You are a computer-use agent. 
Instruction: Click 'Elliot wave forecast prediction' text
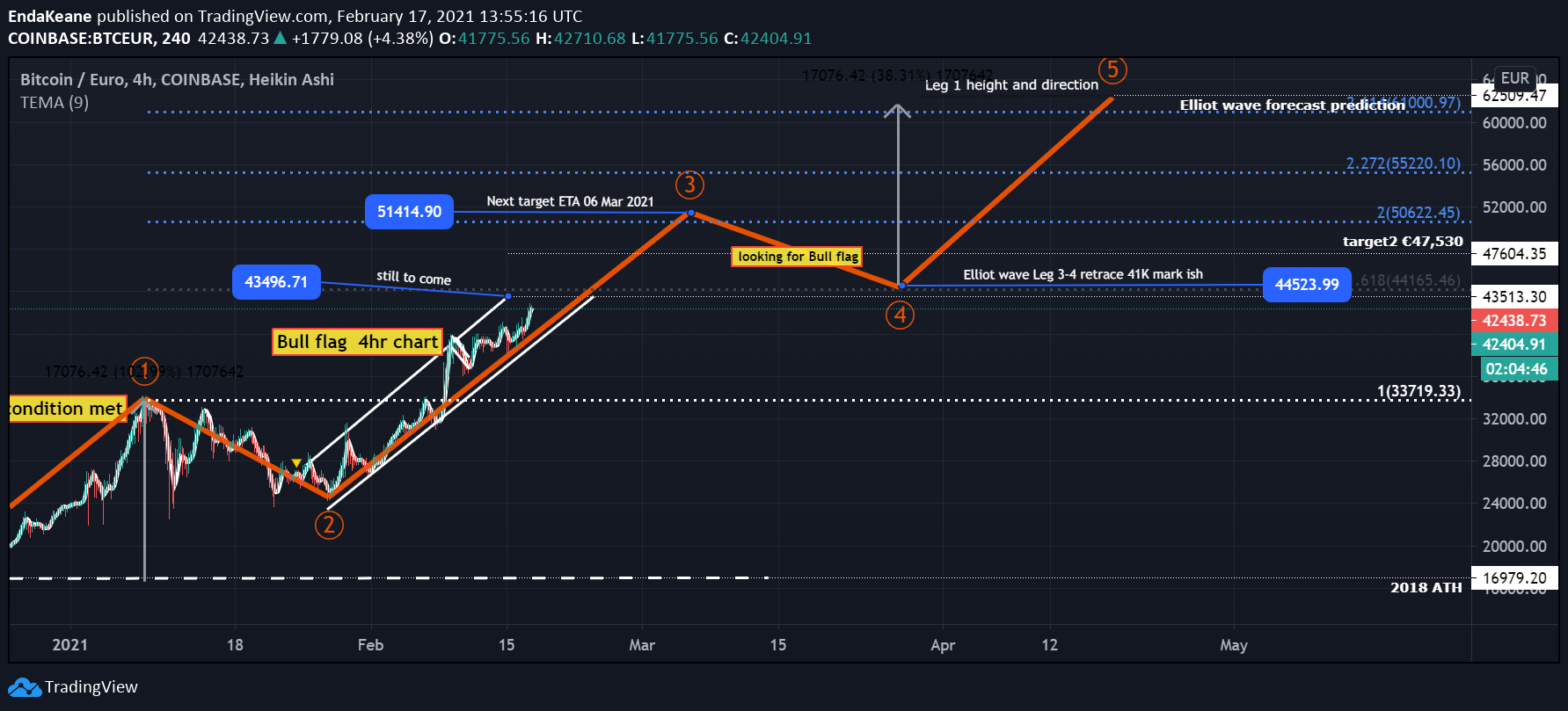click(1292, 105)
